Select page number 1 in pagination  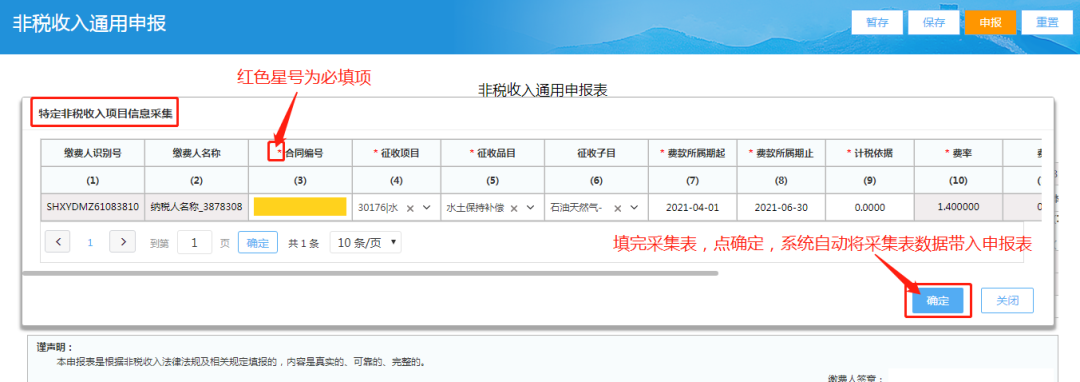click(90, 242)
